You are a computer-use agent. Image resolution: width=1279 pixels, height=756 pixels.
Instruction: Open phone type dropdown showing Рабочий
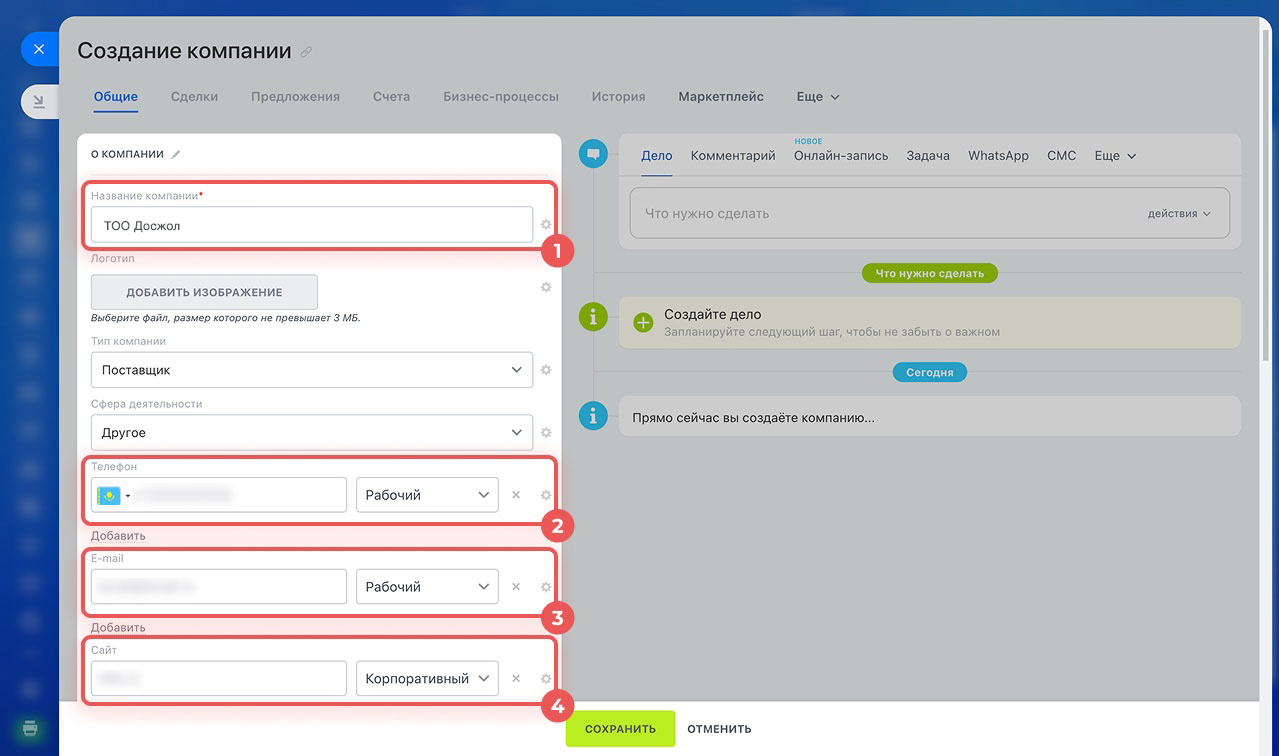427,495
